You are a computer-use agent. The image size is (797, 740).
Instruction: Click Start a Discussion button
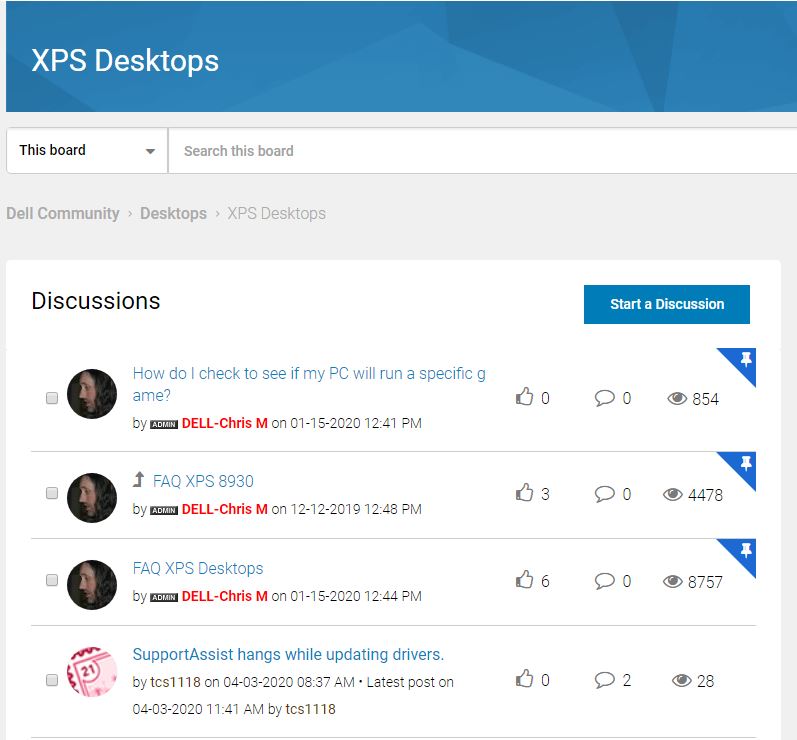(666, 304)
